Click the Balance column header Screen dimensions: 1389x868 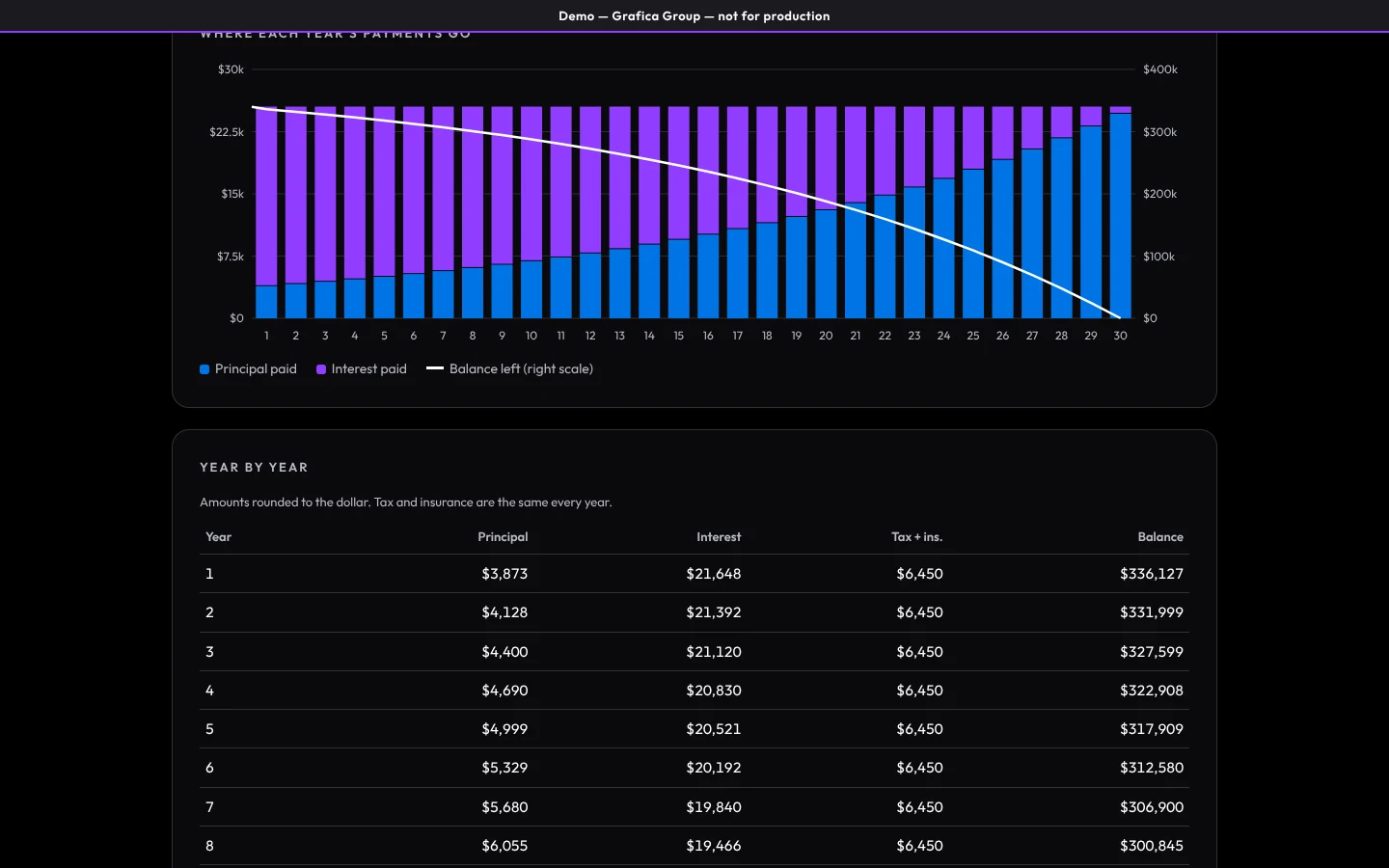point(1160,537)
